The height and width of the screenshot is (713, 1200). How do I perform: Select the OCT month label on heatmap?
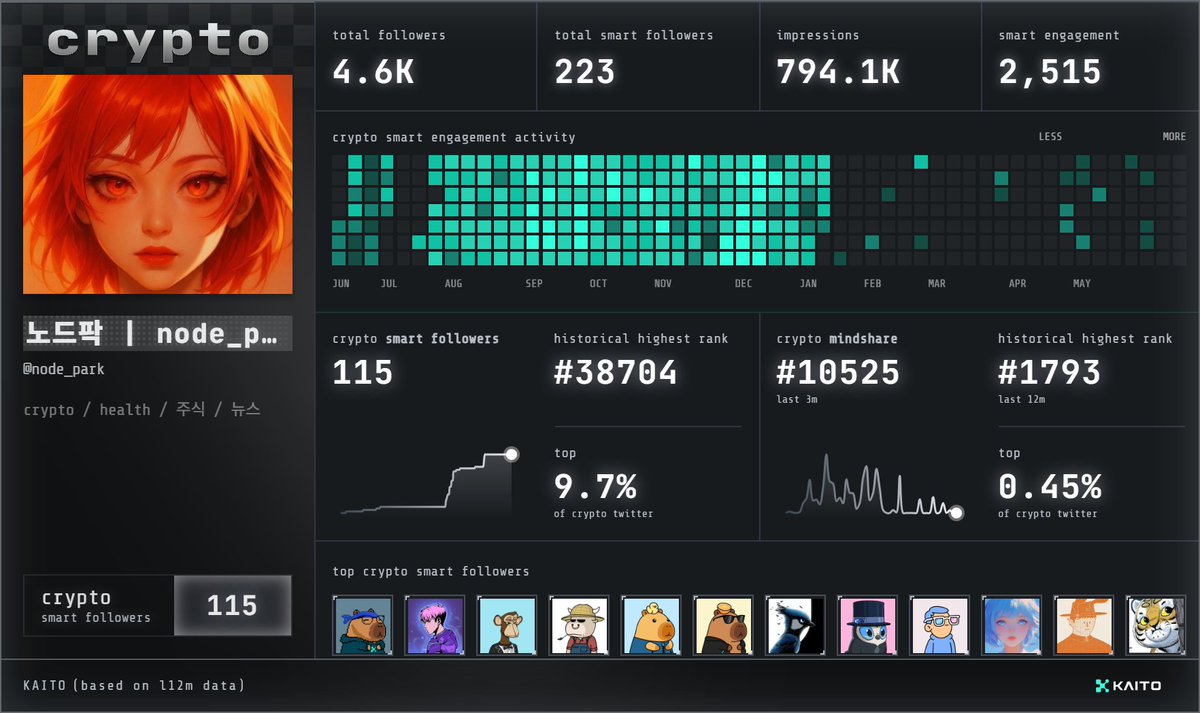(x=598, y=284)
